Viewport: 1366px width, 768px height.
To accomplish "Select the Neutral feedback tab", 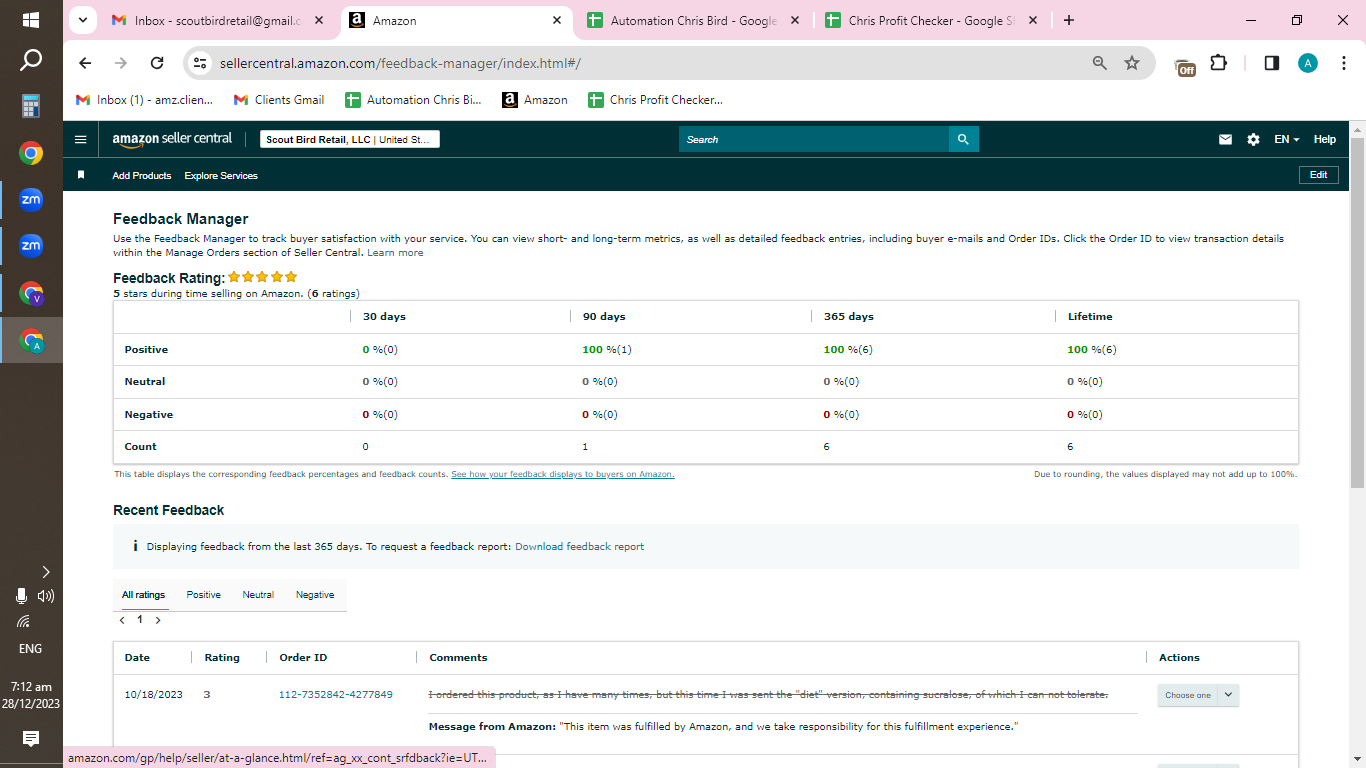I will [x=258, y=595].
